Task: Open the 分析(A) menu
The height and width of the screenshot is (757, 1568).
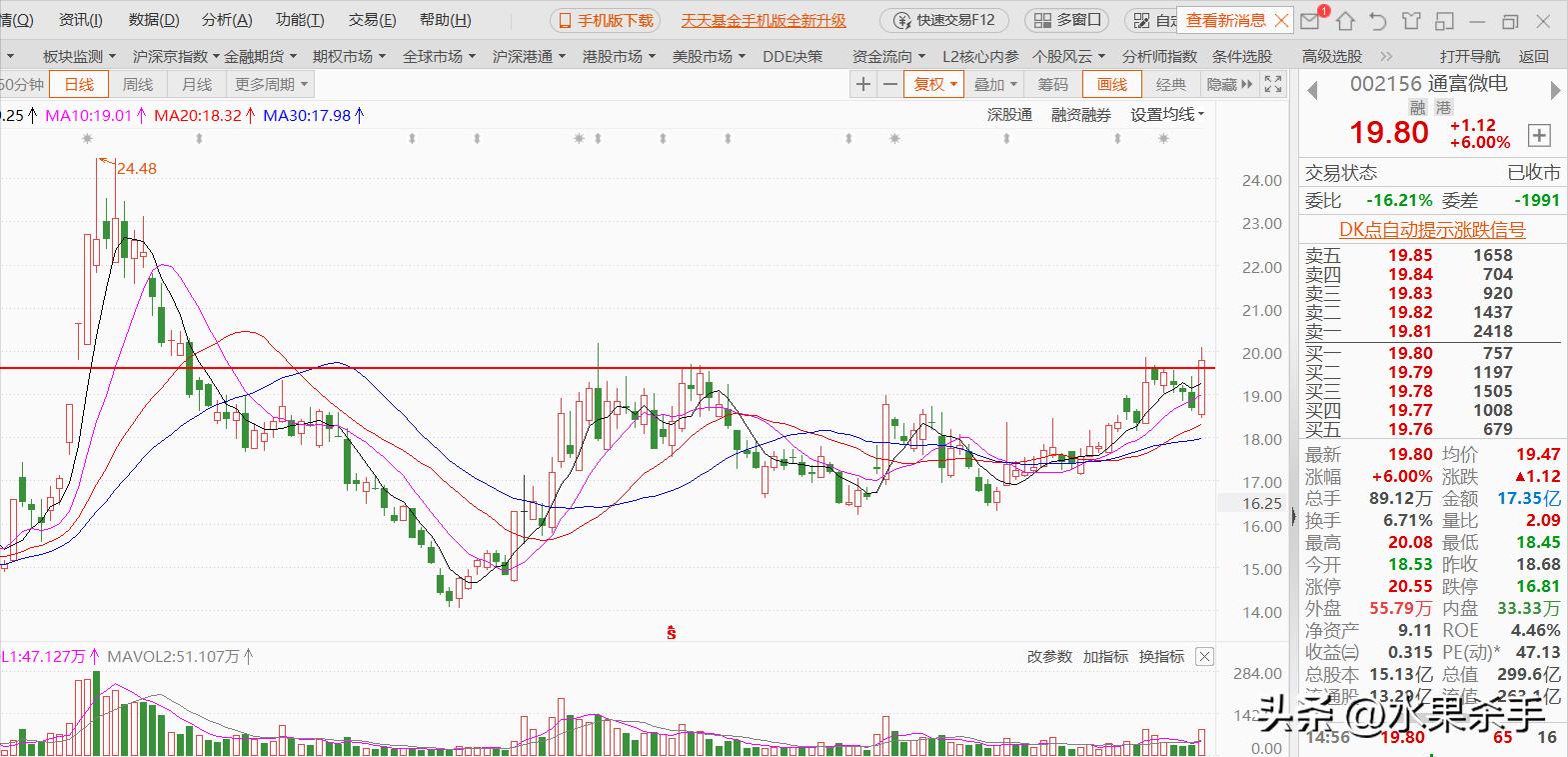Action: pos(227,20)
